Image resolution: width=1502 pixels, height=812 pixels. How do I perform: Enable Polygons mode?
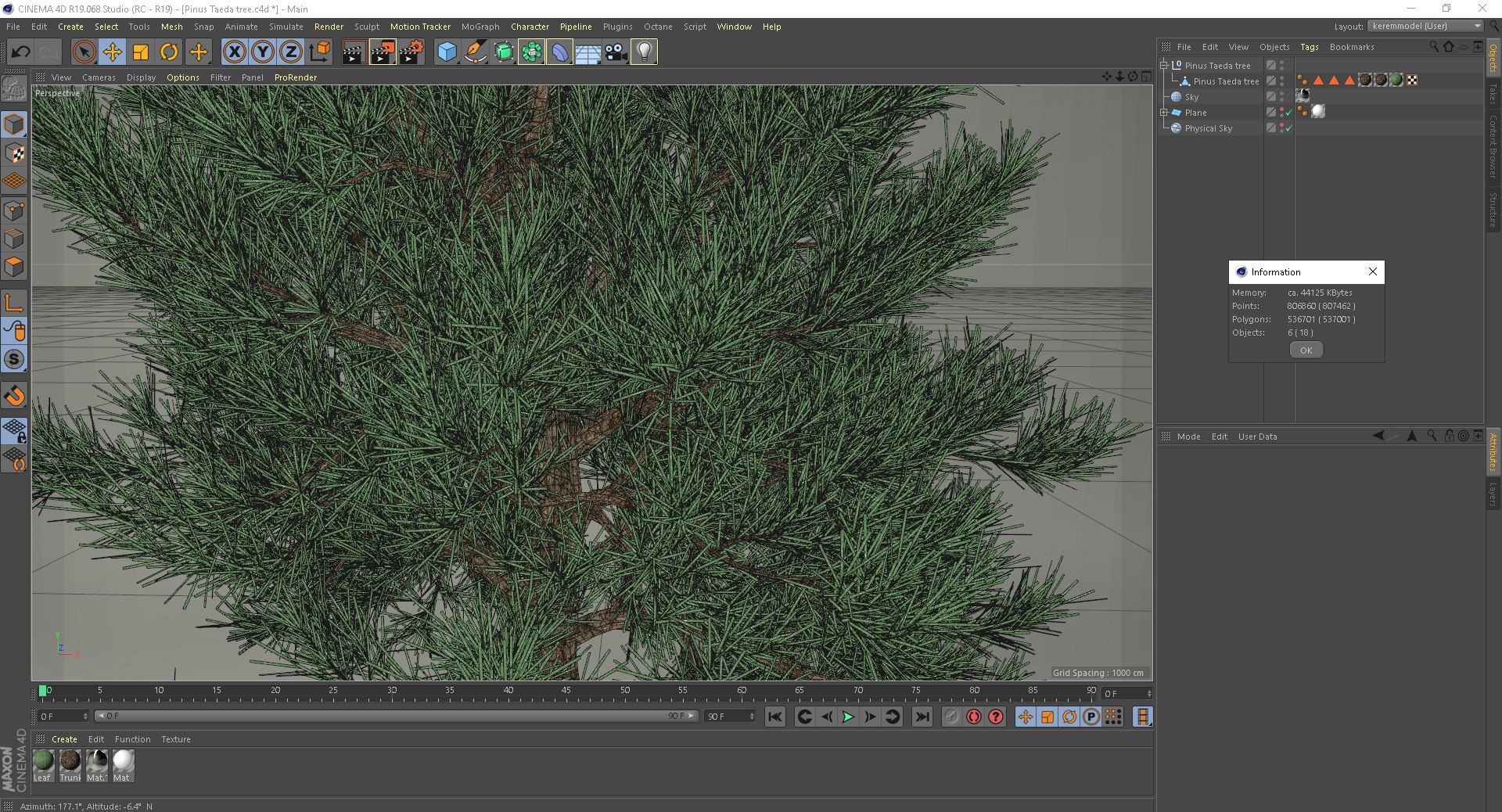pos(15,267)
